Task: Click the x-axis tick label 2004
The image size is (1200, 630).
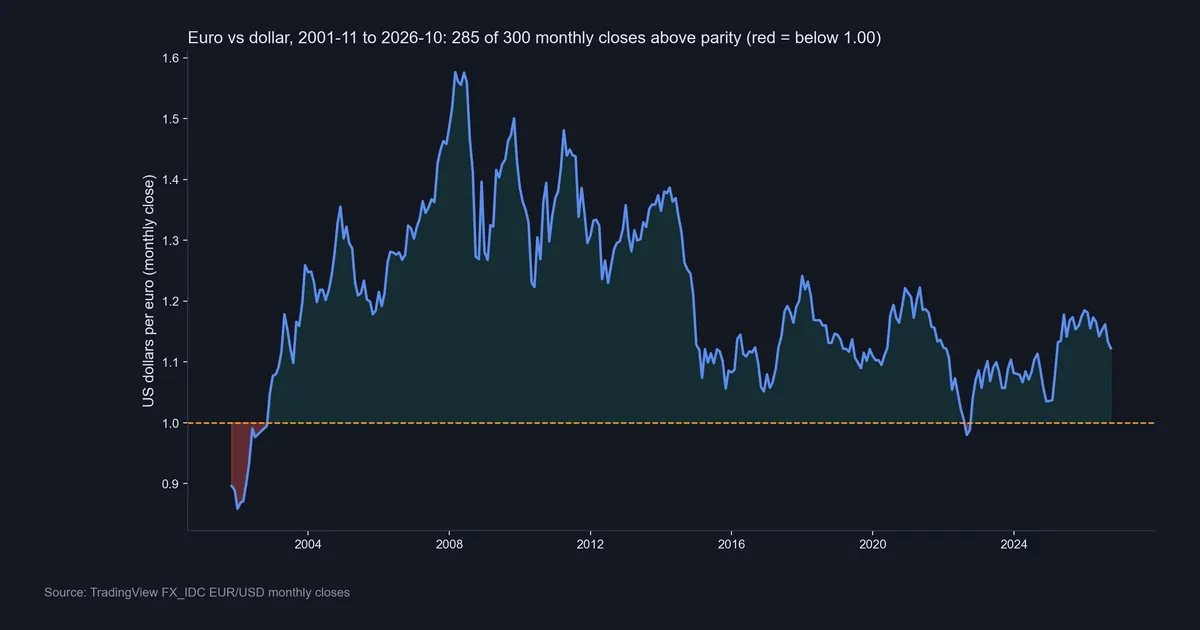Action: 307,546
